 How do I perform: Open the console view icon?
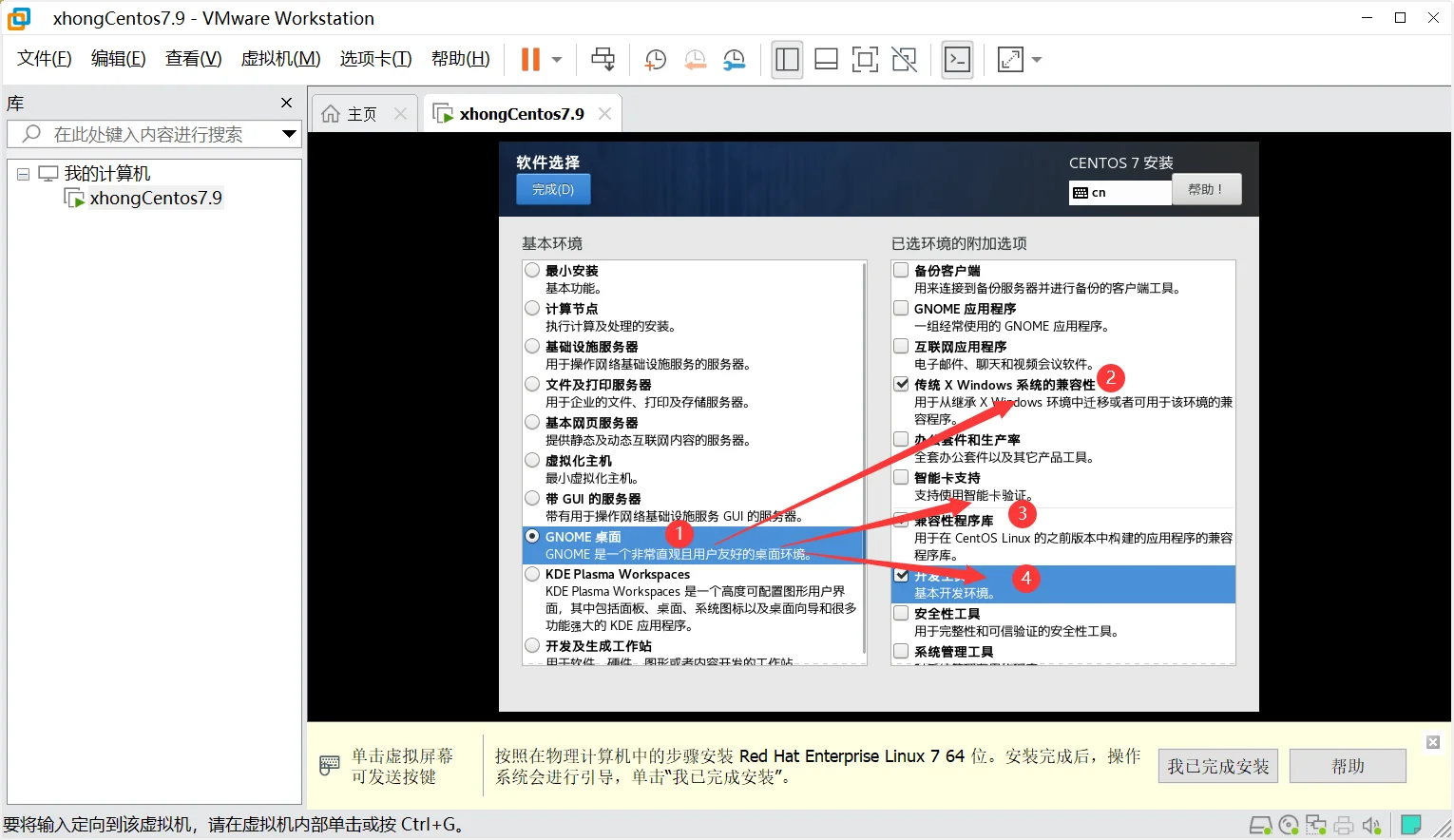[x=957, y=60]
